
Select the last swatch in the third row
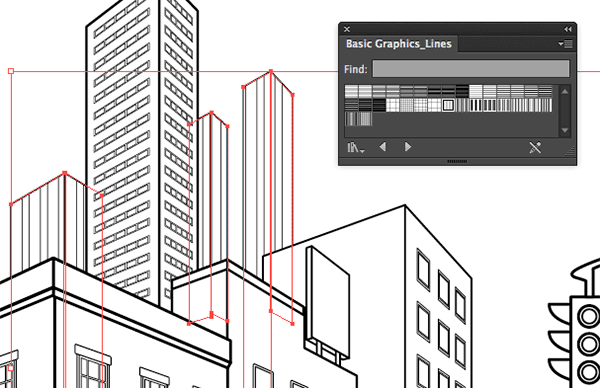(365, 119)
